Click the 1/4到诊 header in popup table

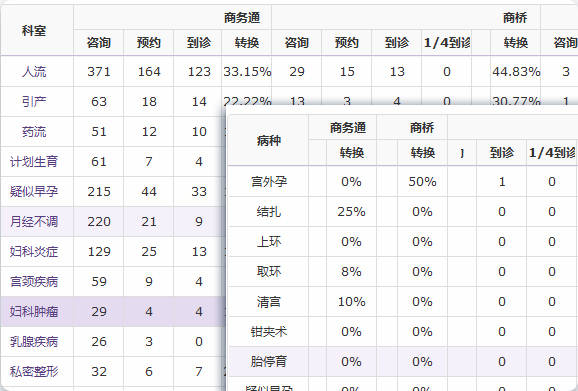[x=552, y=153]
